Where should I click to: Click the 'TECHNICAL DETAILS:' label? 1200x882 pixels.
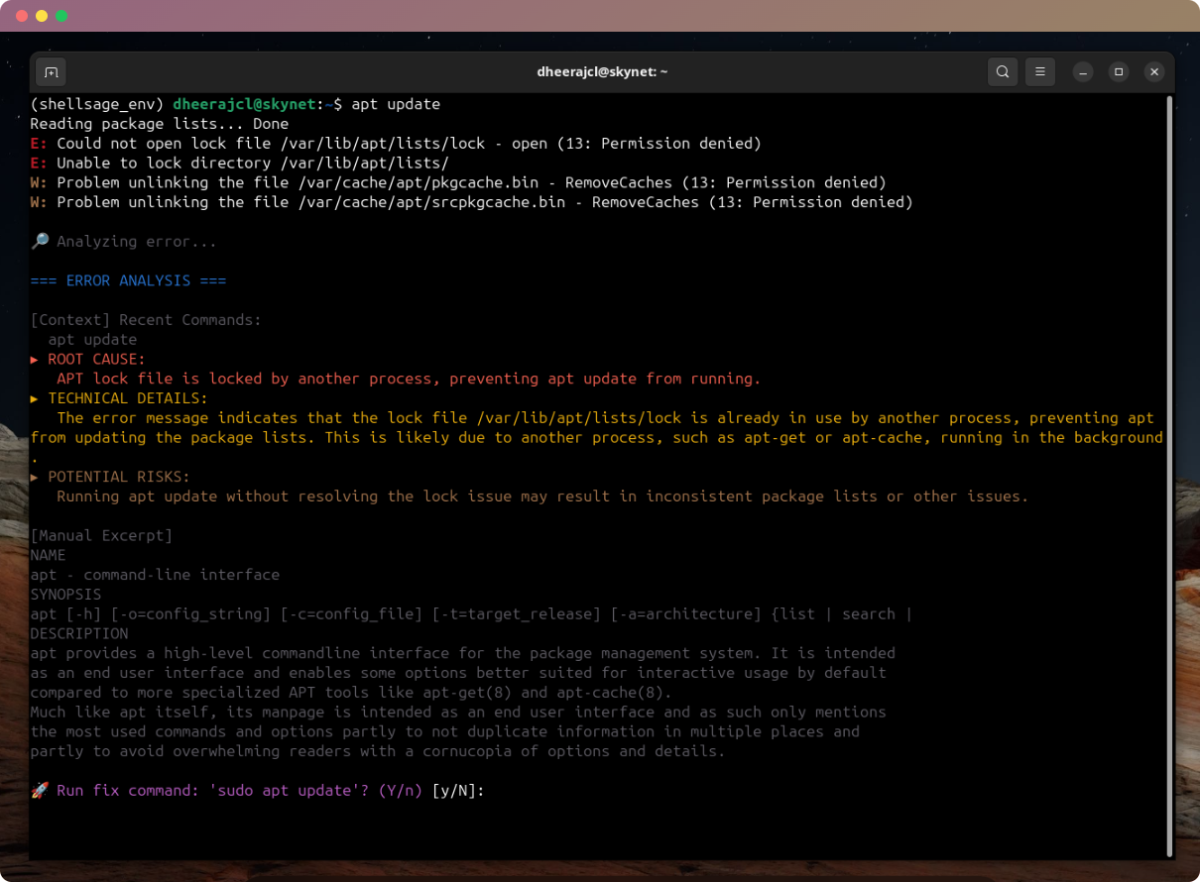(128, 398)
